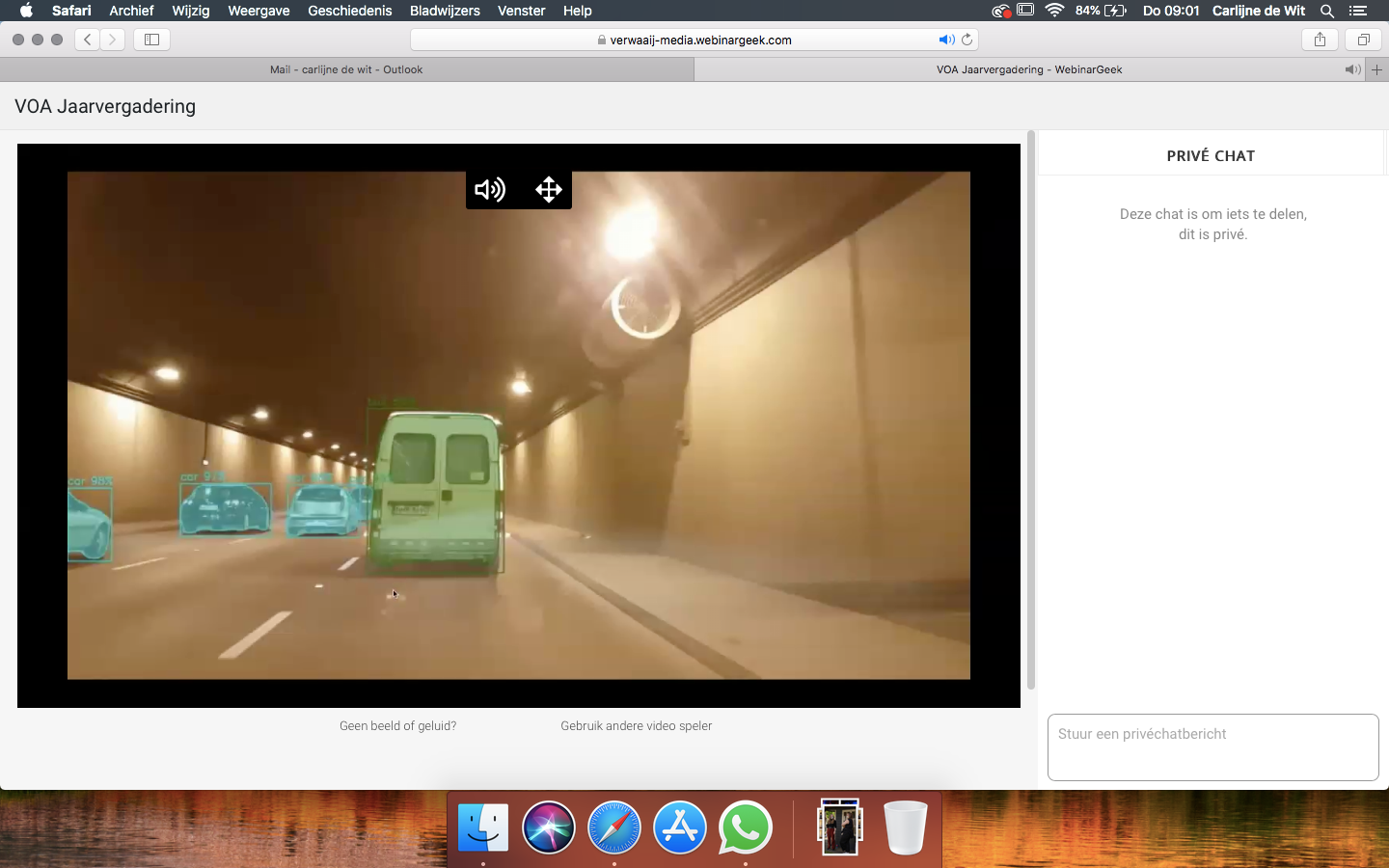Image resolution: width=1389 pixels, height=868 pixels.
Task: Open the Help menu
Action: click(578, 11)
